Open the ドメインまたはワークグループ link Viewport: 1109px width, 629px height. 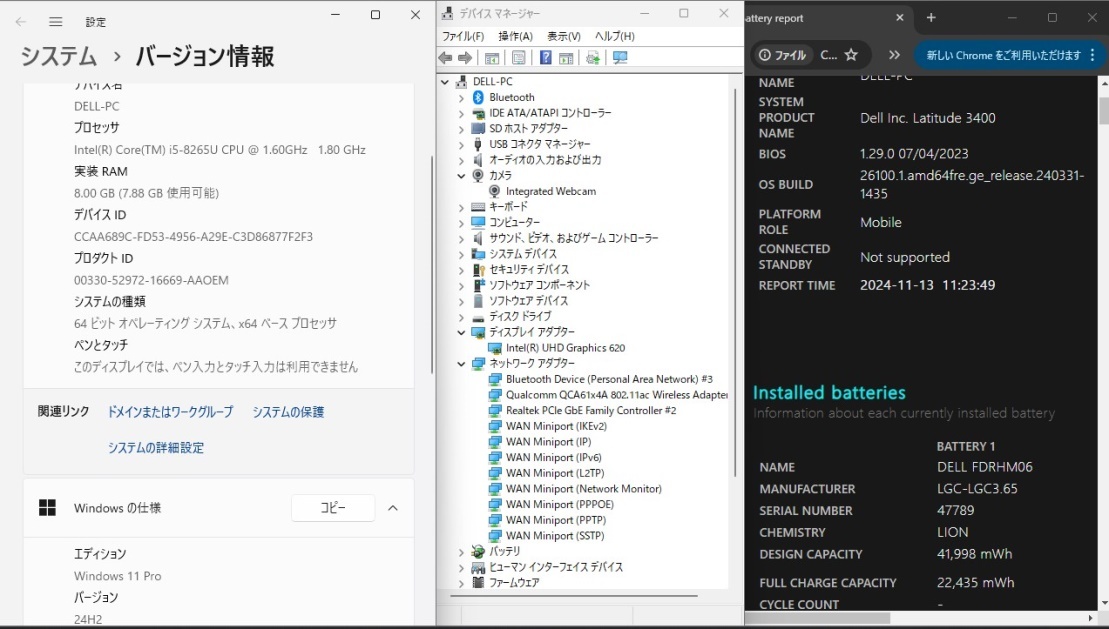(x=170, y=412)
